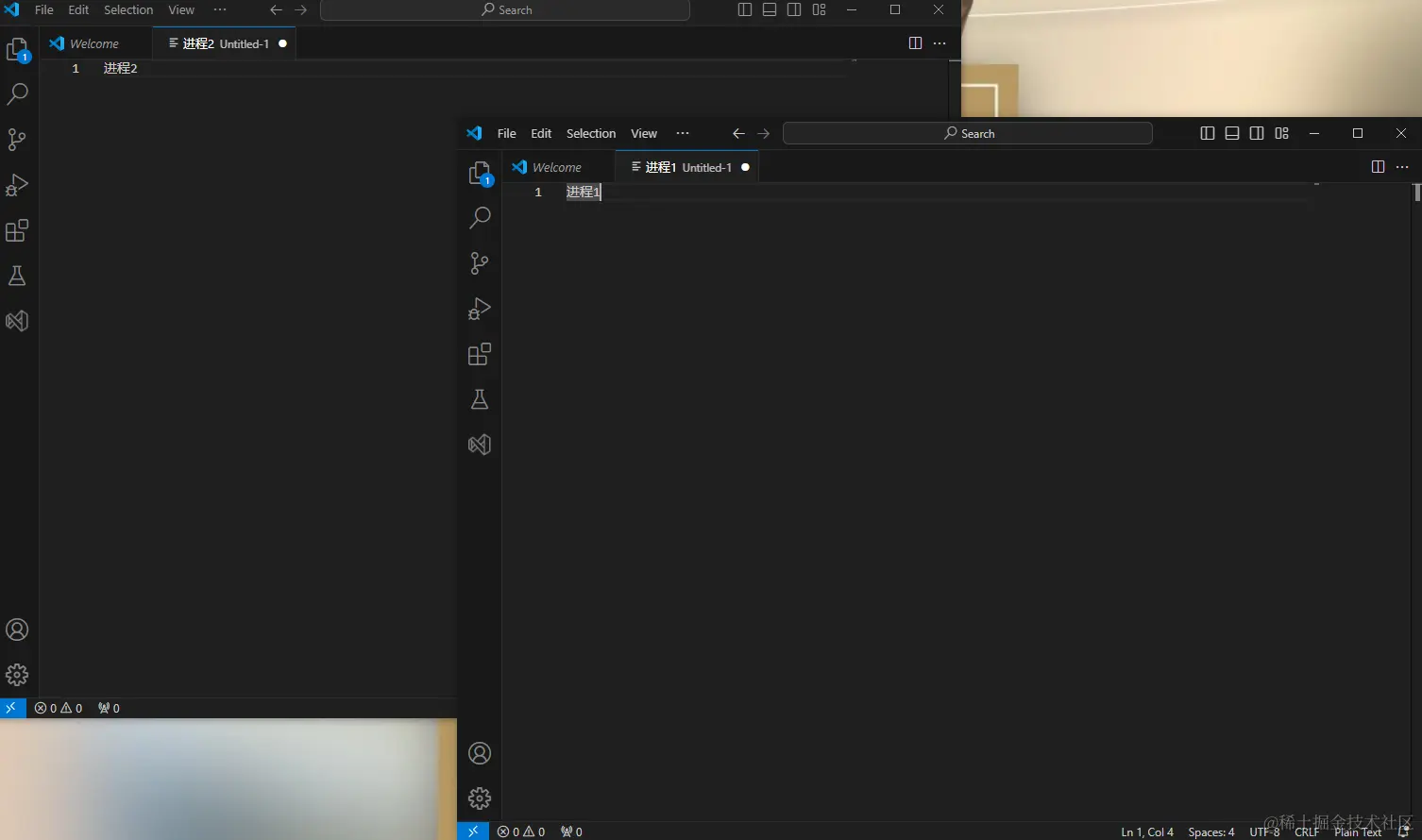The image size is (1422, 840).
Task: Go back using back window title bar arrow
Action: click(x=276, y=9)
